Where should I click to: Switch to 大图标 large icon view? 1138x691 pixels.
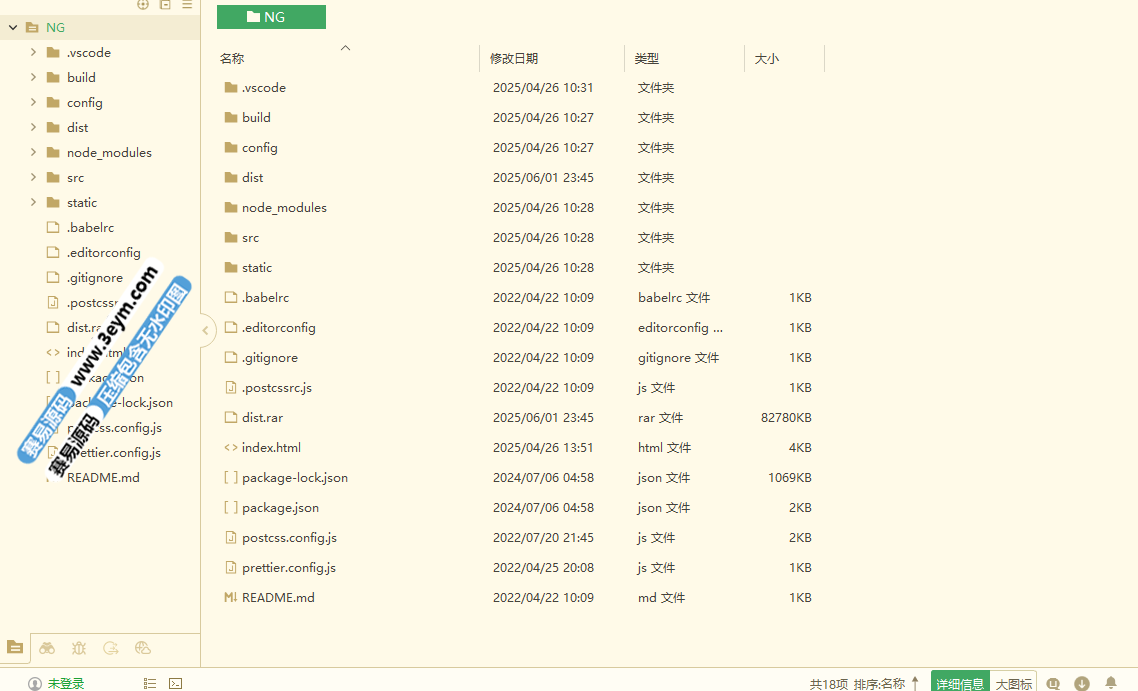click(x=1013, y=684)
